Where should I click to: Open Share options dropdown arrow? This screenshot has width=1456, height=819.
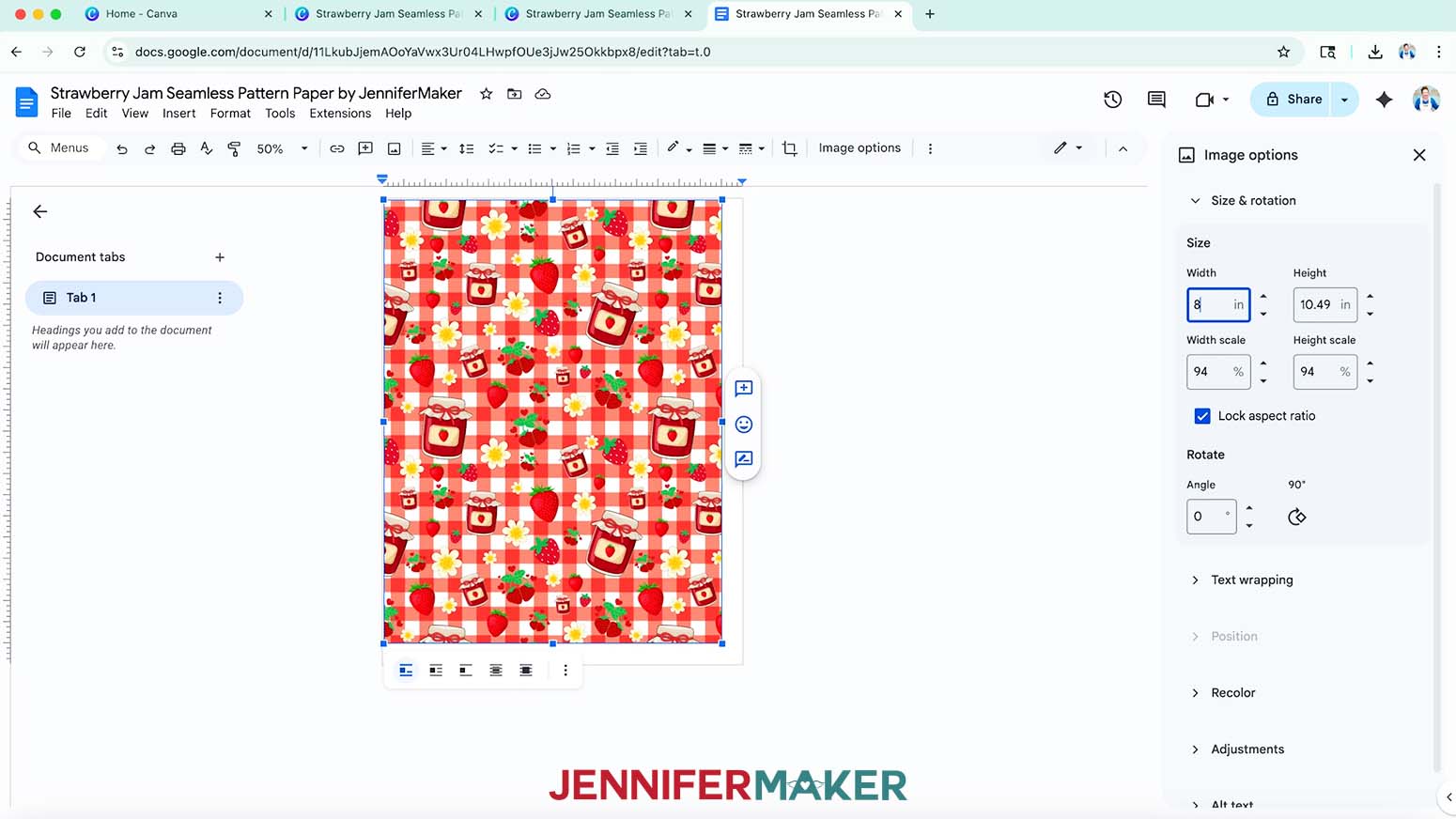[1344, 99]
